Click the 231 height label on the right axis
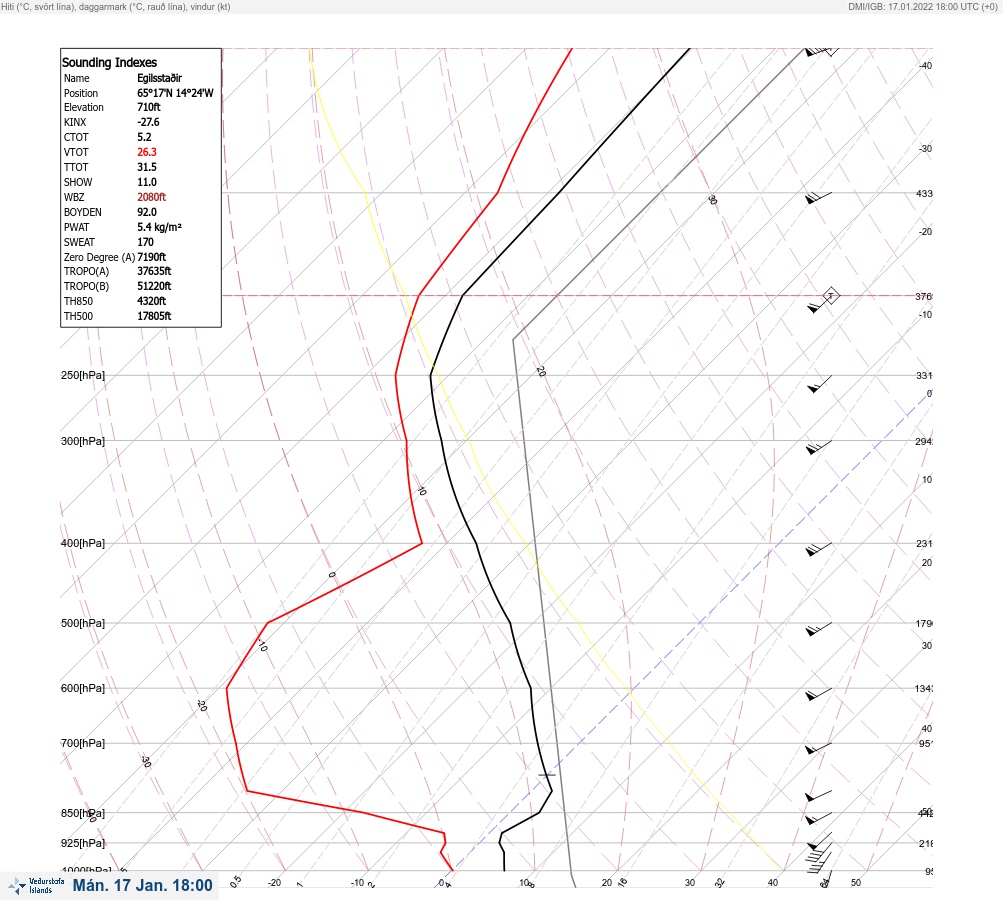 pos(924,544)
